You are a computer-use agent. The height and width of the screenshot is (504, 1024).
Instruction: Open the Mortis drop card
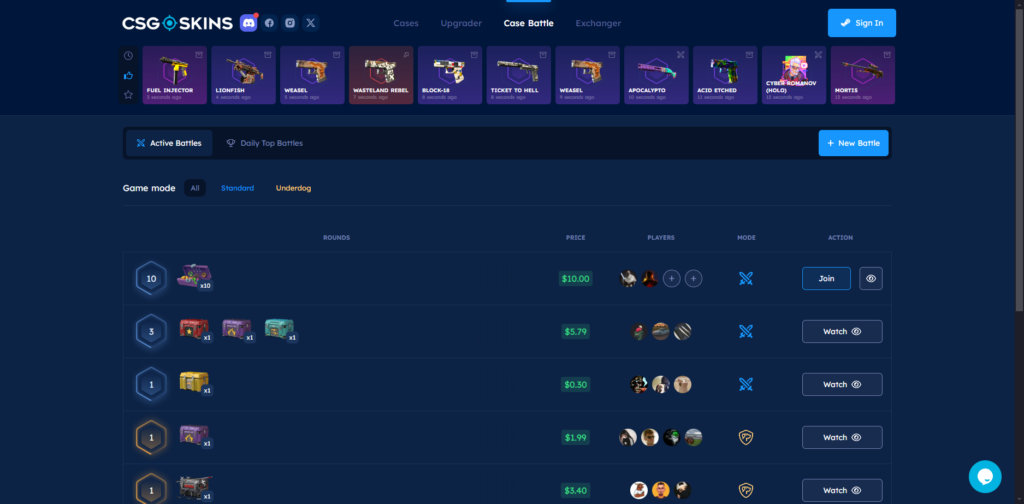pyautogui.click(x=863, y=75)
